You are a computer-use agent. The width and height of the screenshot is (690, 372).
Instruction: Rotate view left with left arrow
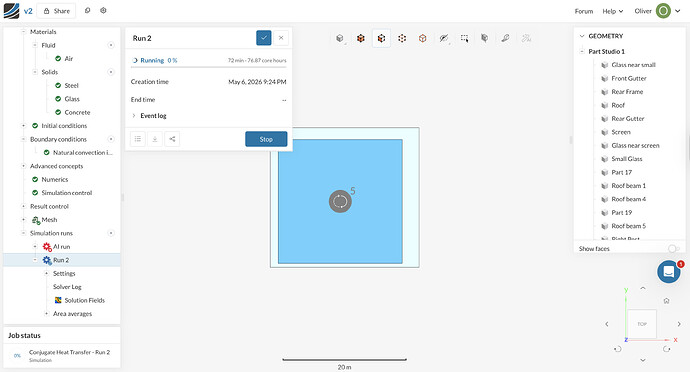[607, 324]
